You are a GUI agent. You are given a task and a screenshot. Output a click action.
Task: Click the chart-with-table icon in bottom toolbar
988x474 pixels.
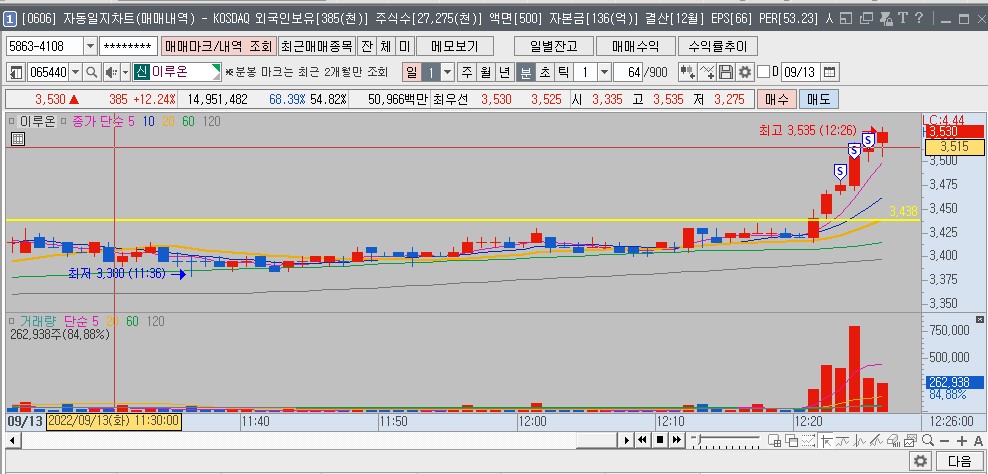click(775, 440)
